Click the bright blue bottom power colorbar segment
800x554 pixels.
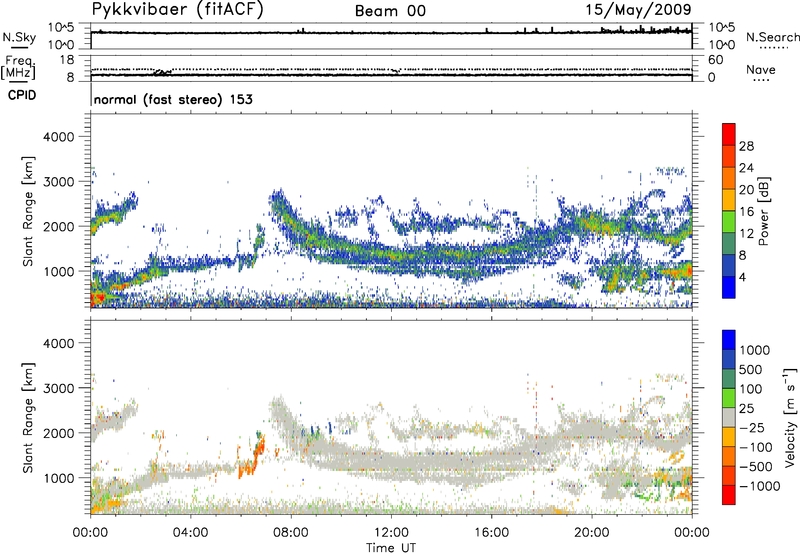(729, 288)
